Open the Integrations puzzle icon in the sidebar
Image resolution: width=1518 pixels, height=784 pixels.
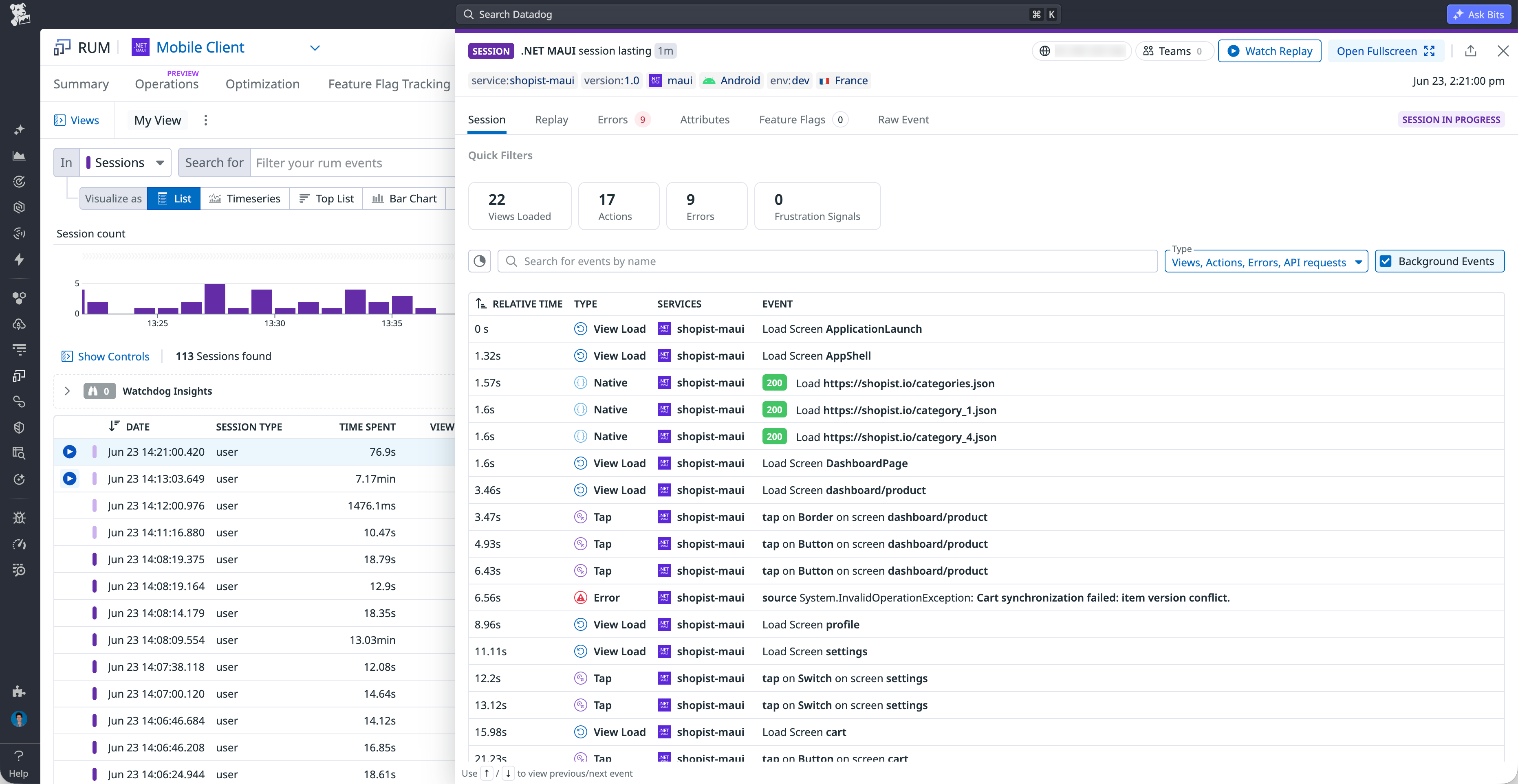coord(19,691)
